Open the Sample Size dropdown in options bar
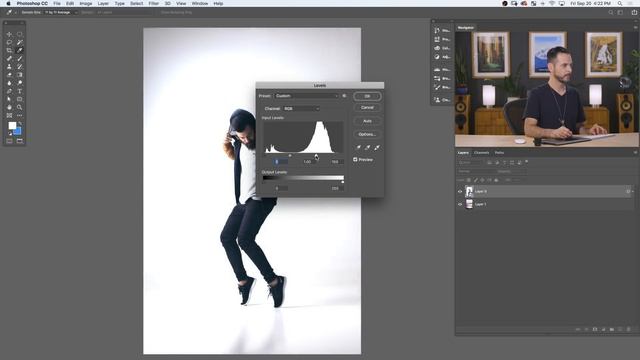 tap(61, 13)
